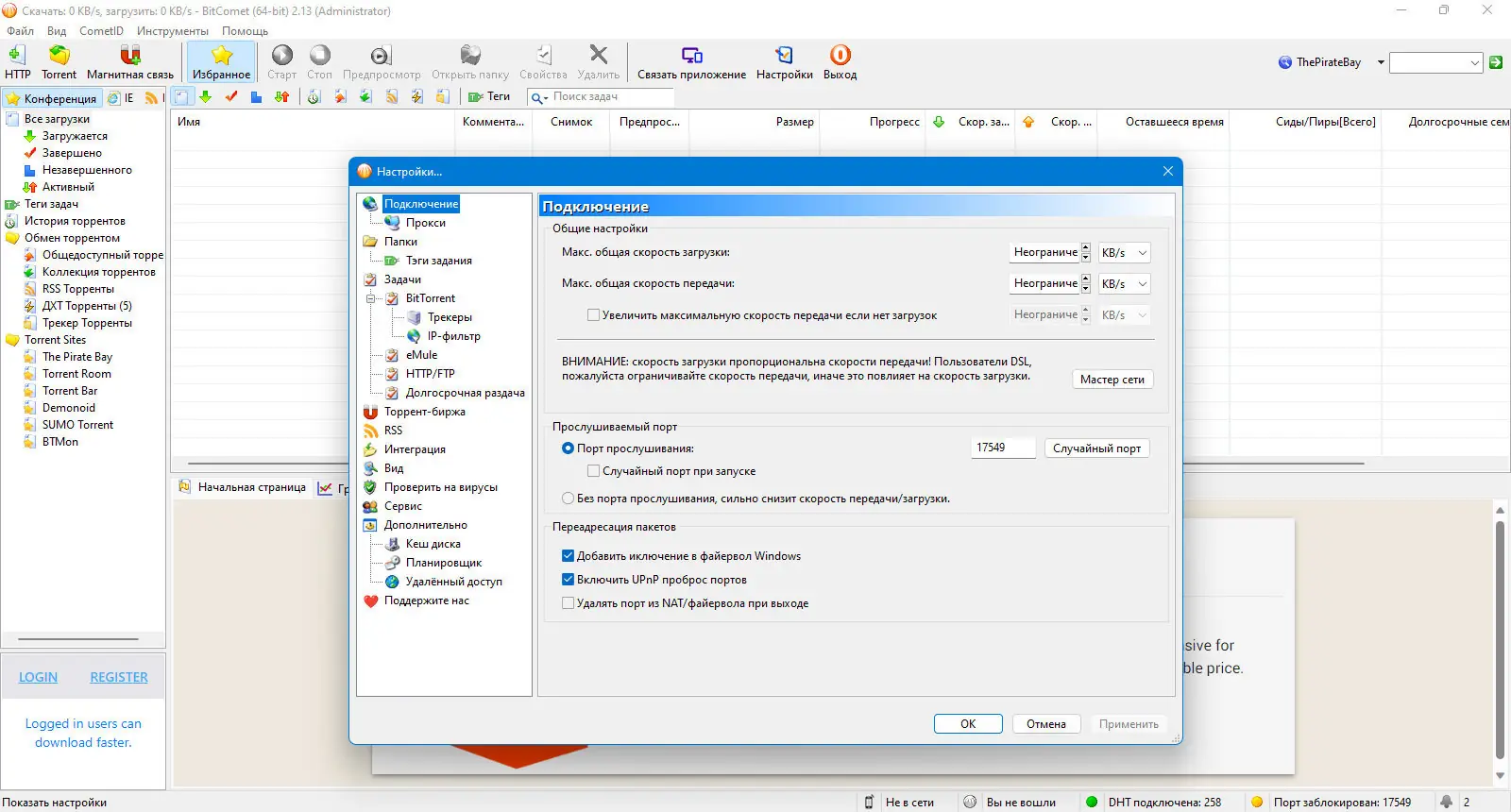Increase max upload speed with stepper arrow
Image resolution: width=1511 pixels, height=812 pixels.
(x=1086, y=279)
